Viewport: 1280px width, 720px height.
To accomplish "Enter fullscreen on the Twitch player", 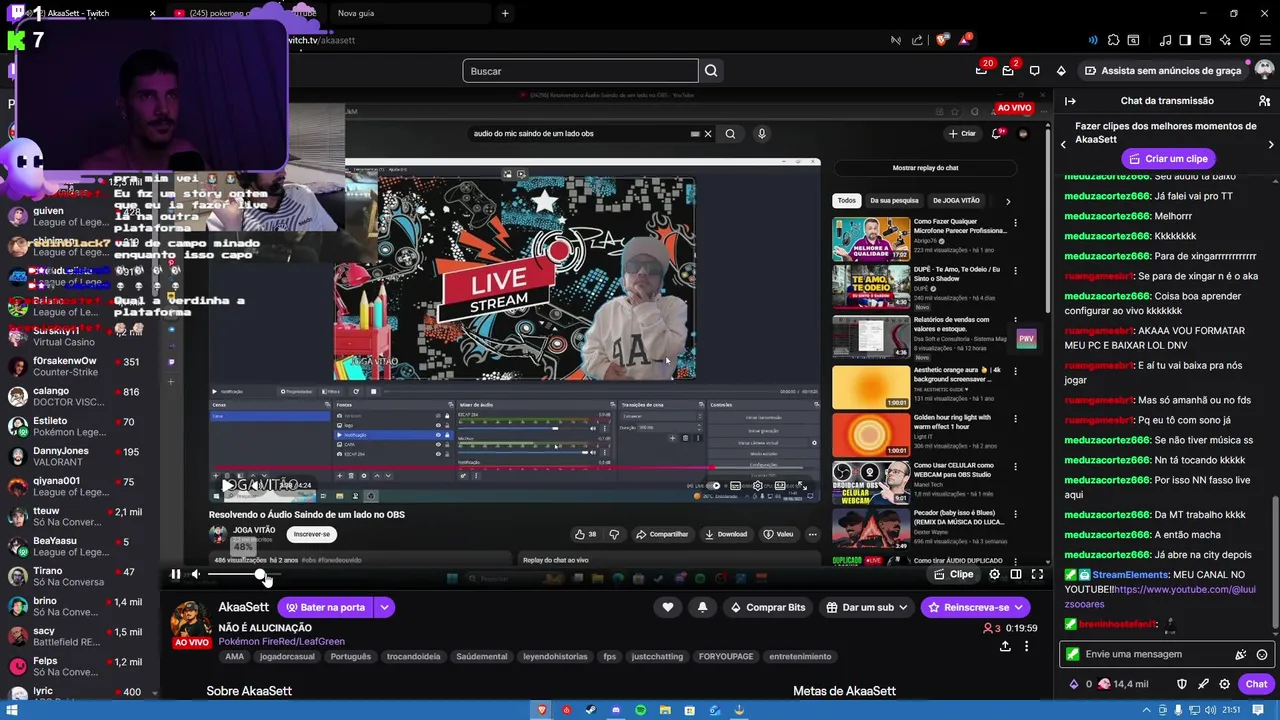I will click(x=1037, y=574).
